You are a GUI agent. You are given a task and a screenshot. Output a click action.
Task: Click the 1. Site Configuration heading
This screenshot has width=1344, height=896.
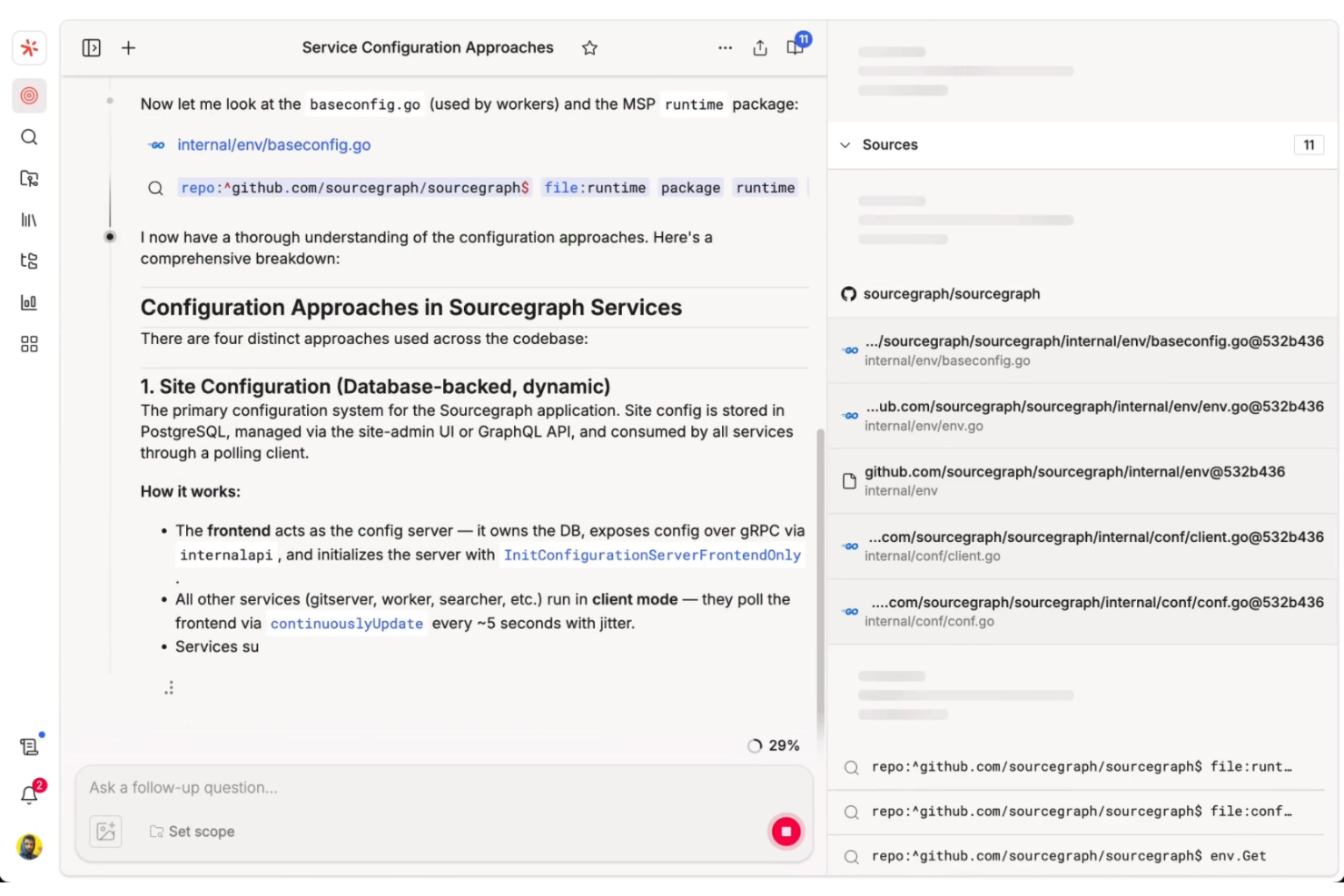coord(375,387)
